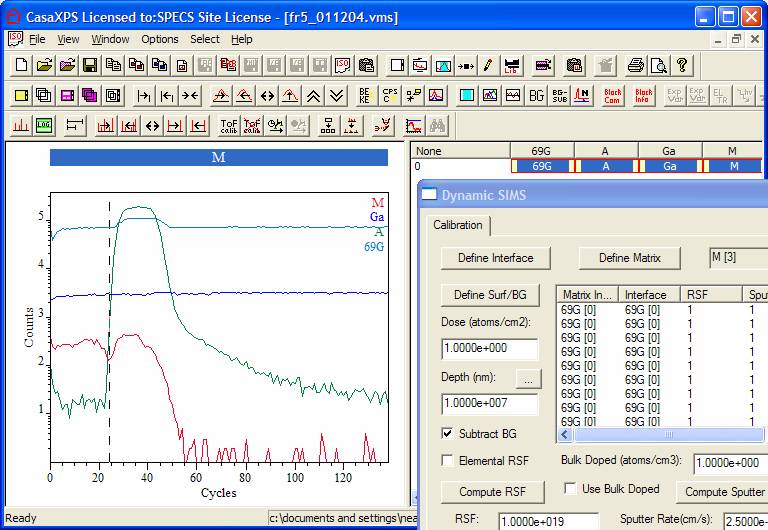Click the LOG scale toolbar icon

click(43, 126)
